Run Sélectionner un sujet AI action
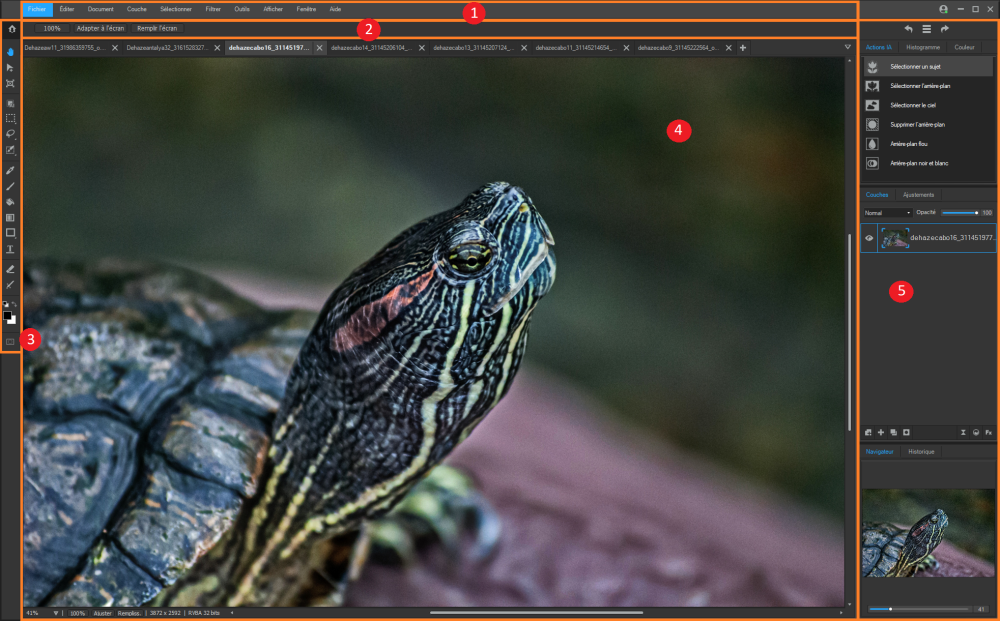This screenshot has height=621, width=1000. tap(928, 66)
